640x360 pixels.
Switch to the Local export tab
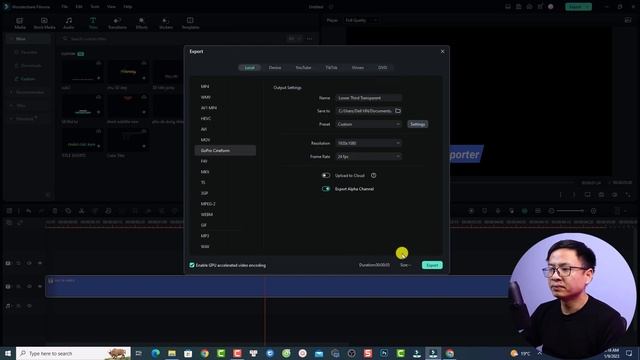249,68
